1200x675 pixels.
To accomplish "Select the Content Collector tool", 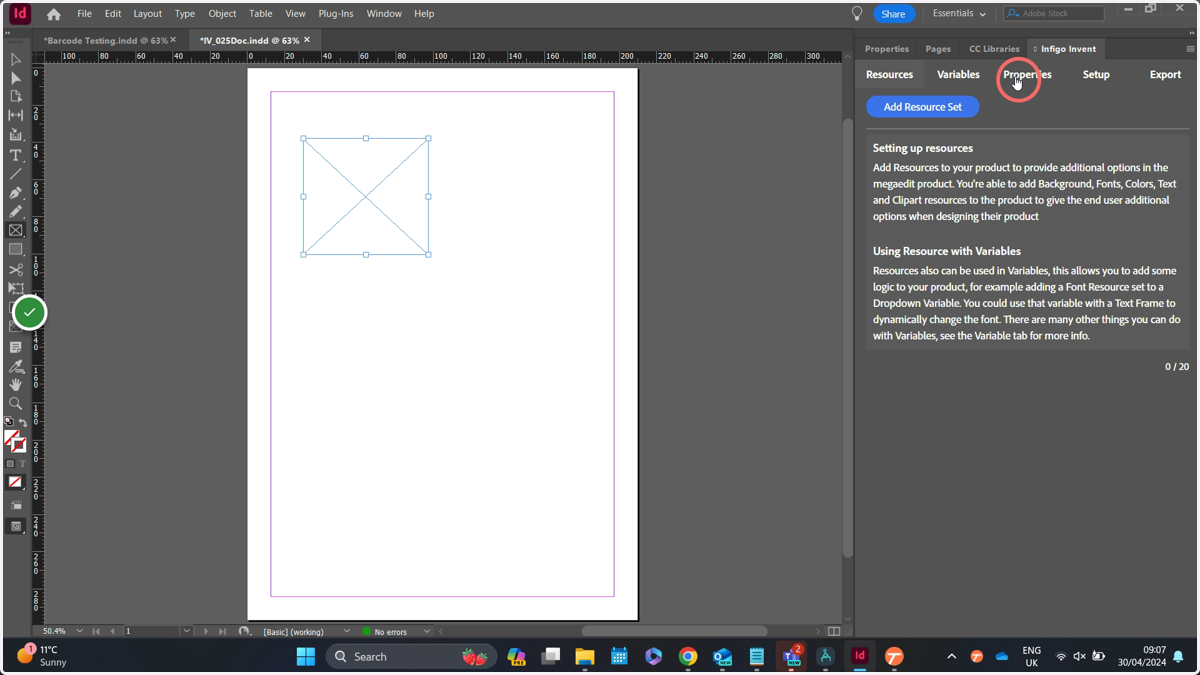I will (15, 135).
